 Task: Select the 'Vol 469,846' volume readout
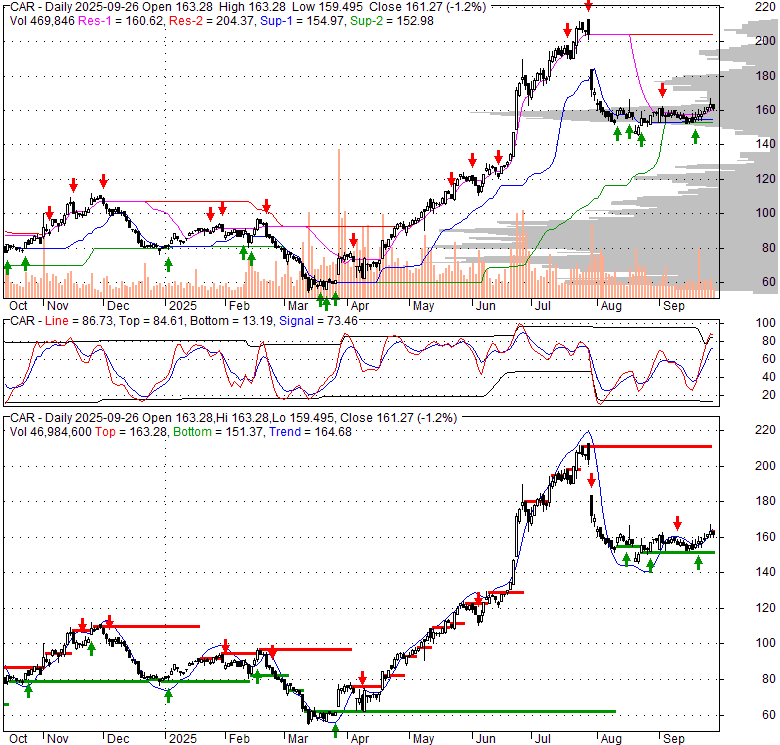[42, 21]
